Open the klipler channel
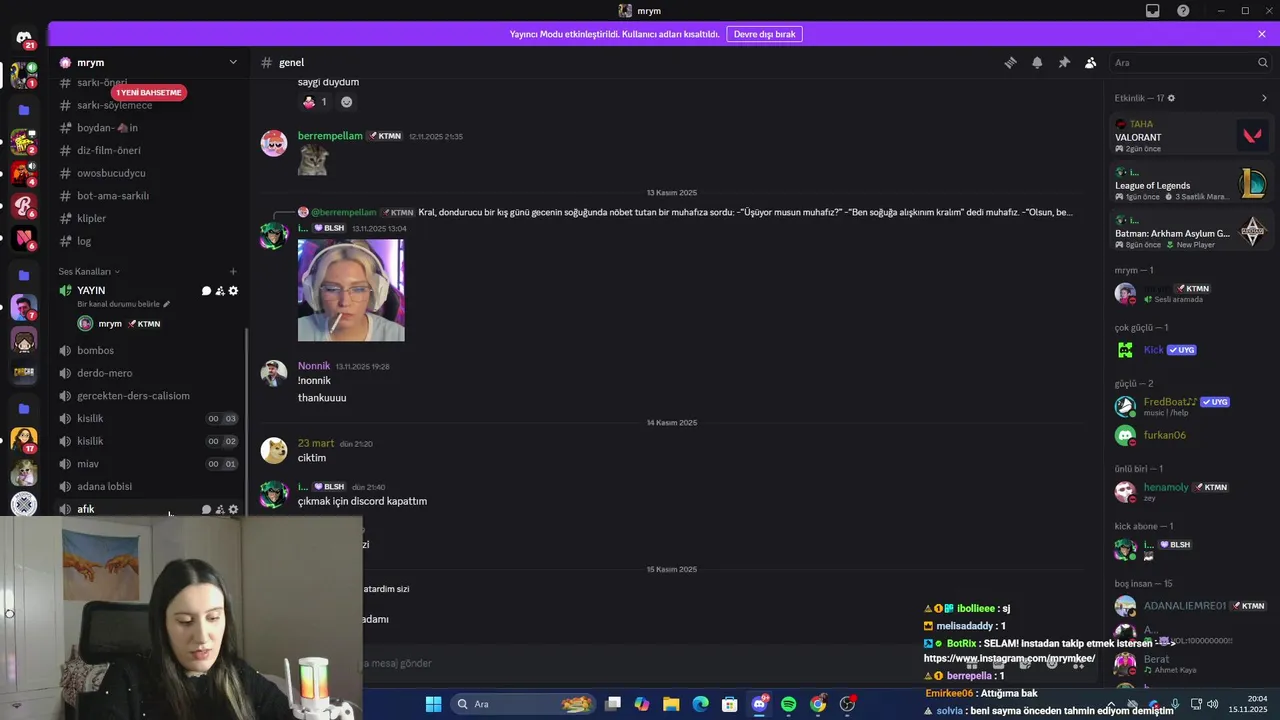1280x720 pixels. tap(151, 218)
